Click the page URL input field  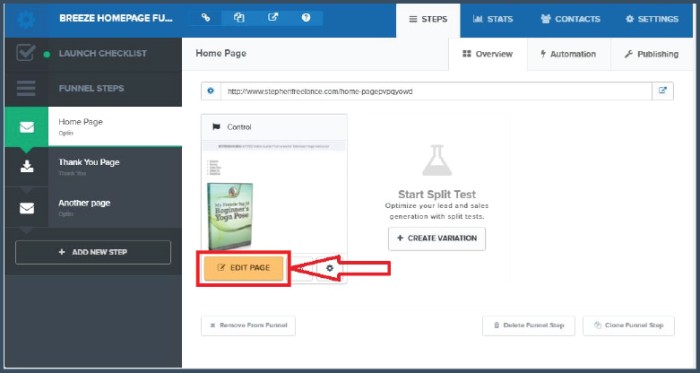[436, 91]
